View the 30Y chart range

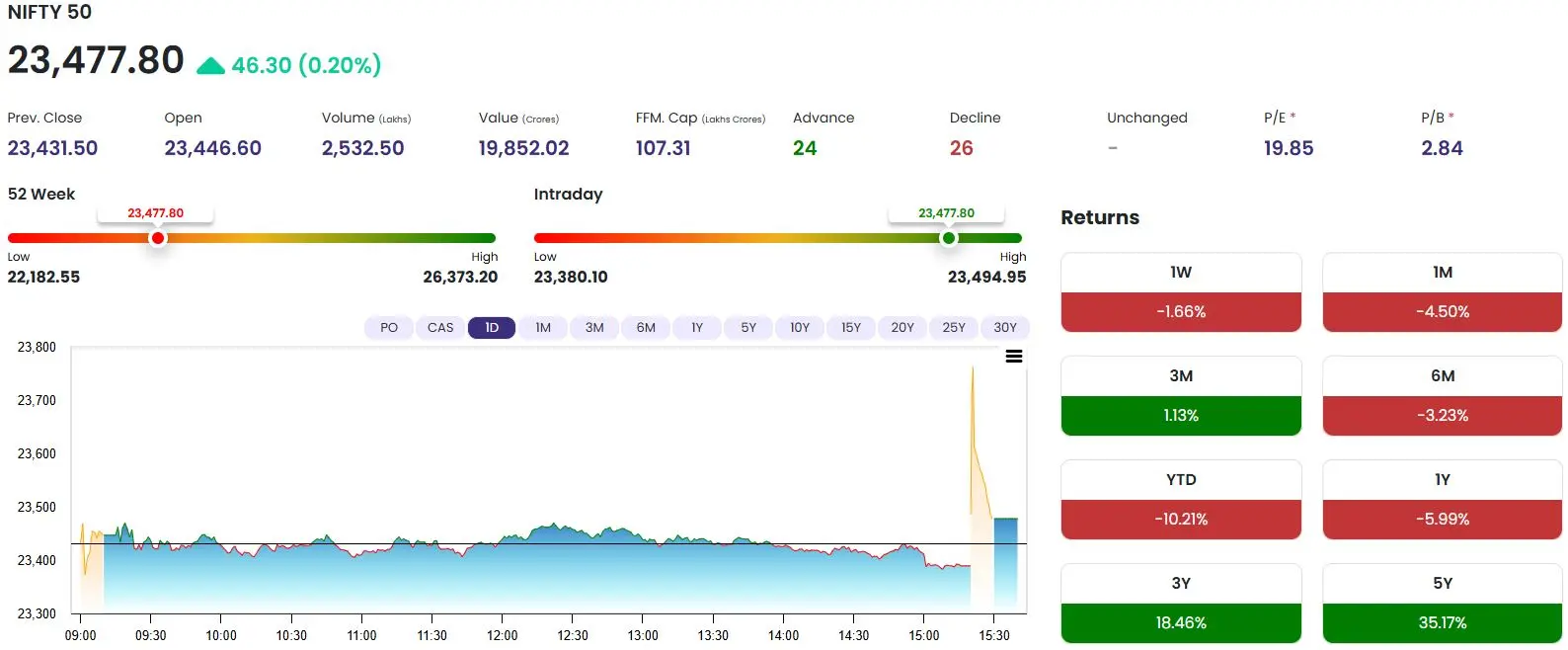[x=1005, y=328]
